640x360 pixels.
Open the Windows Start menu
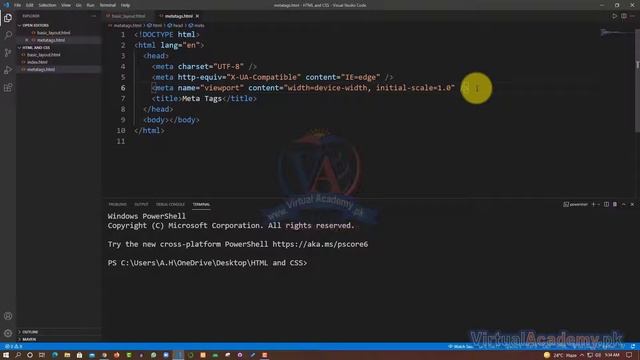(6, 355)
